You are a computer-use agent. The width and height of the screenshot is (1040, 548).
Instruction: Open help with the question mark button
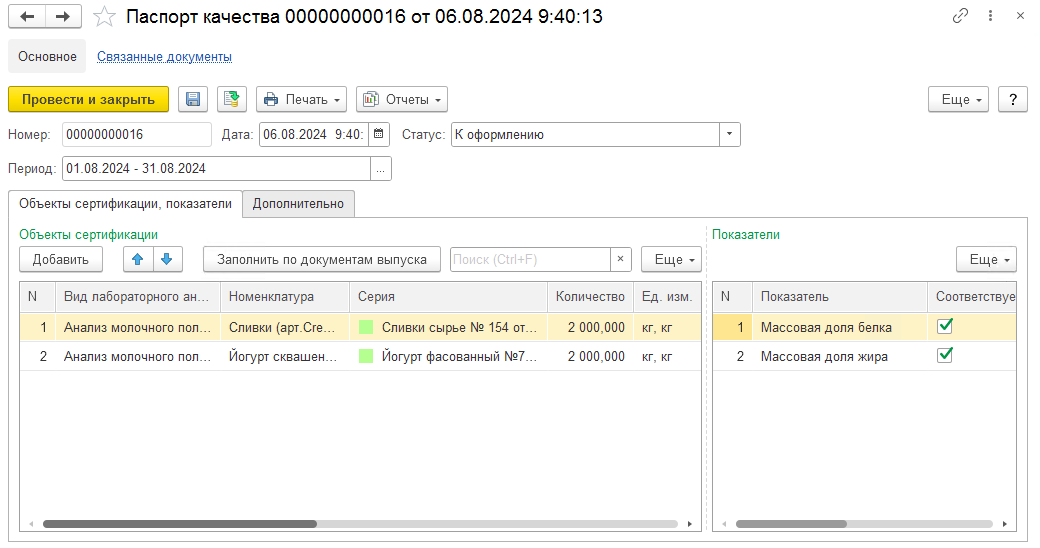[x=1013, y=100]
